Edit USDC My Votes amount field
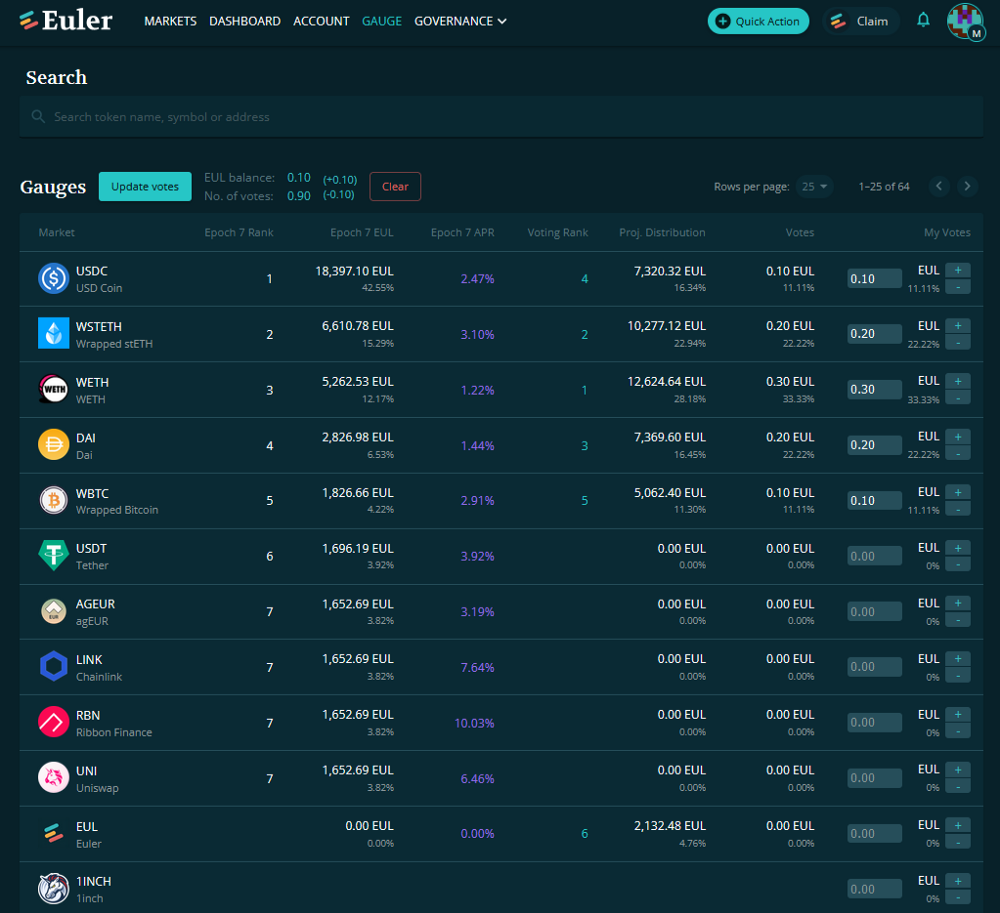Image resolution: width=1000 pixels, height=913 pixels. (x=874, y=279)
